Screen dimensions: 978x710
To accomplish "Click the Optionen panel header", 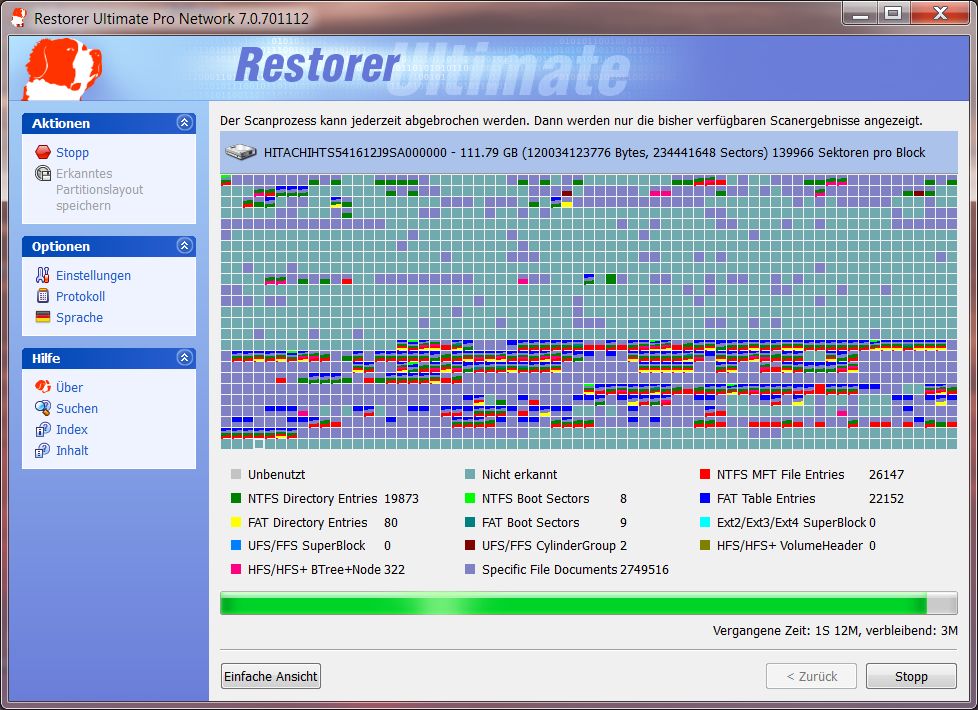I will tap(109, 246).
